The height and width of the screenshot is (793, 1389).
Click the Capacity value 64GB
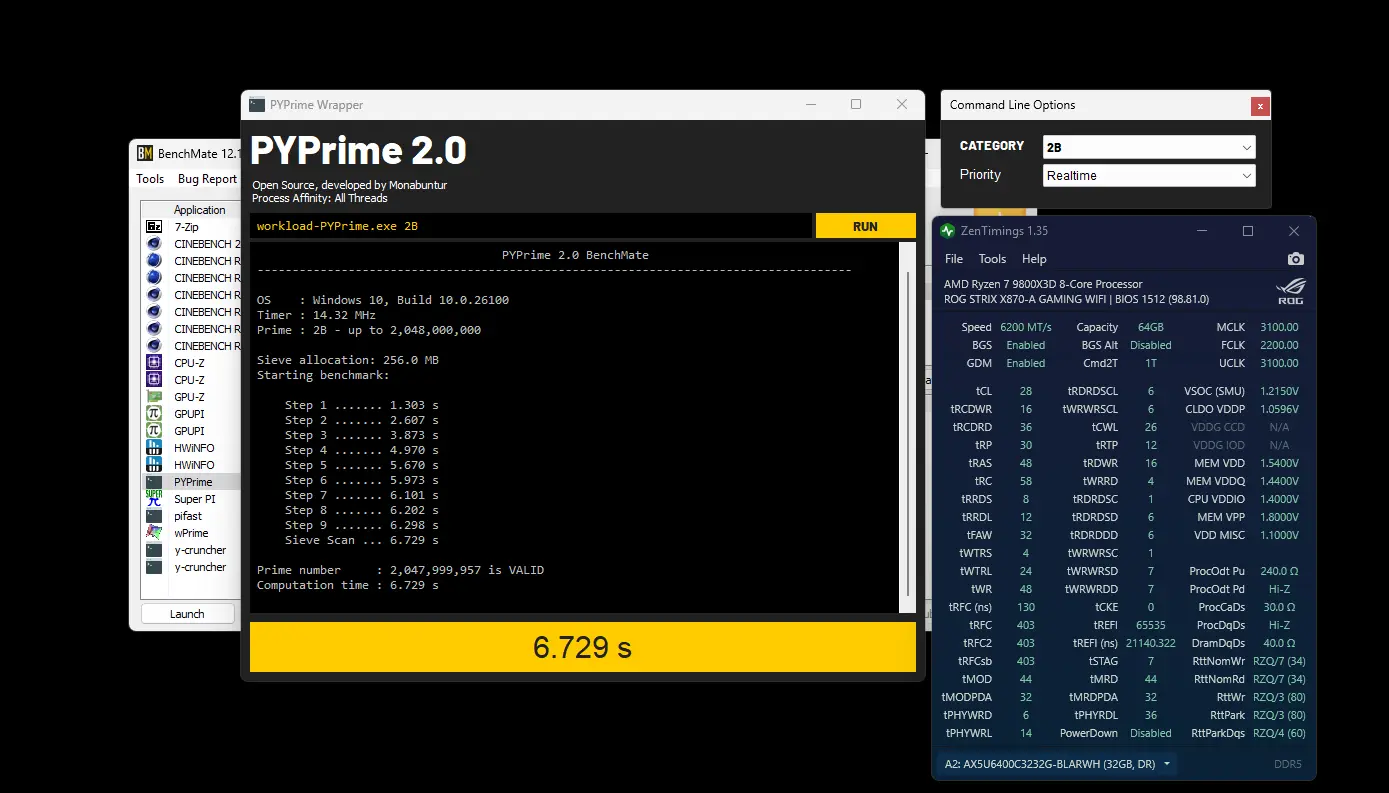click(1150, 327)
